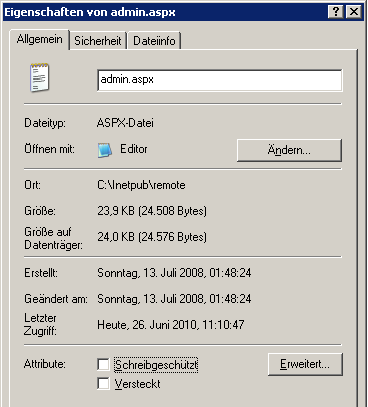Click the Geändert am date value
368x407 pixels.
coord(174,299)
